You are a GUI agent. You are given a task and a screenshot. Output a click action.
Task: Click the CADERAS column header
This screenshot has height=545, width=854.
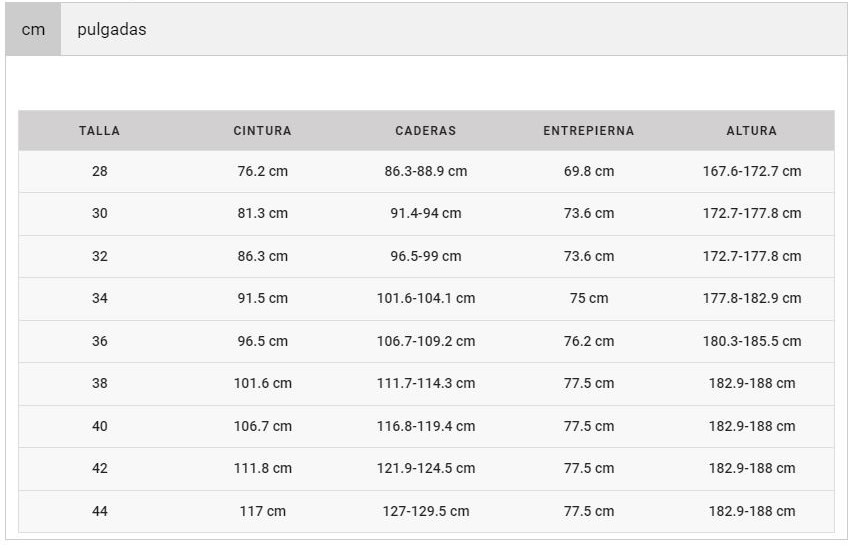click(425, 131)
